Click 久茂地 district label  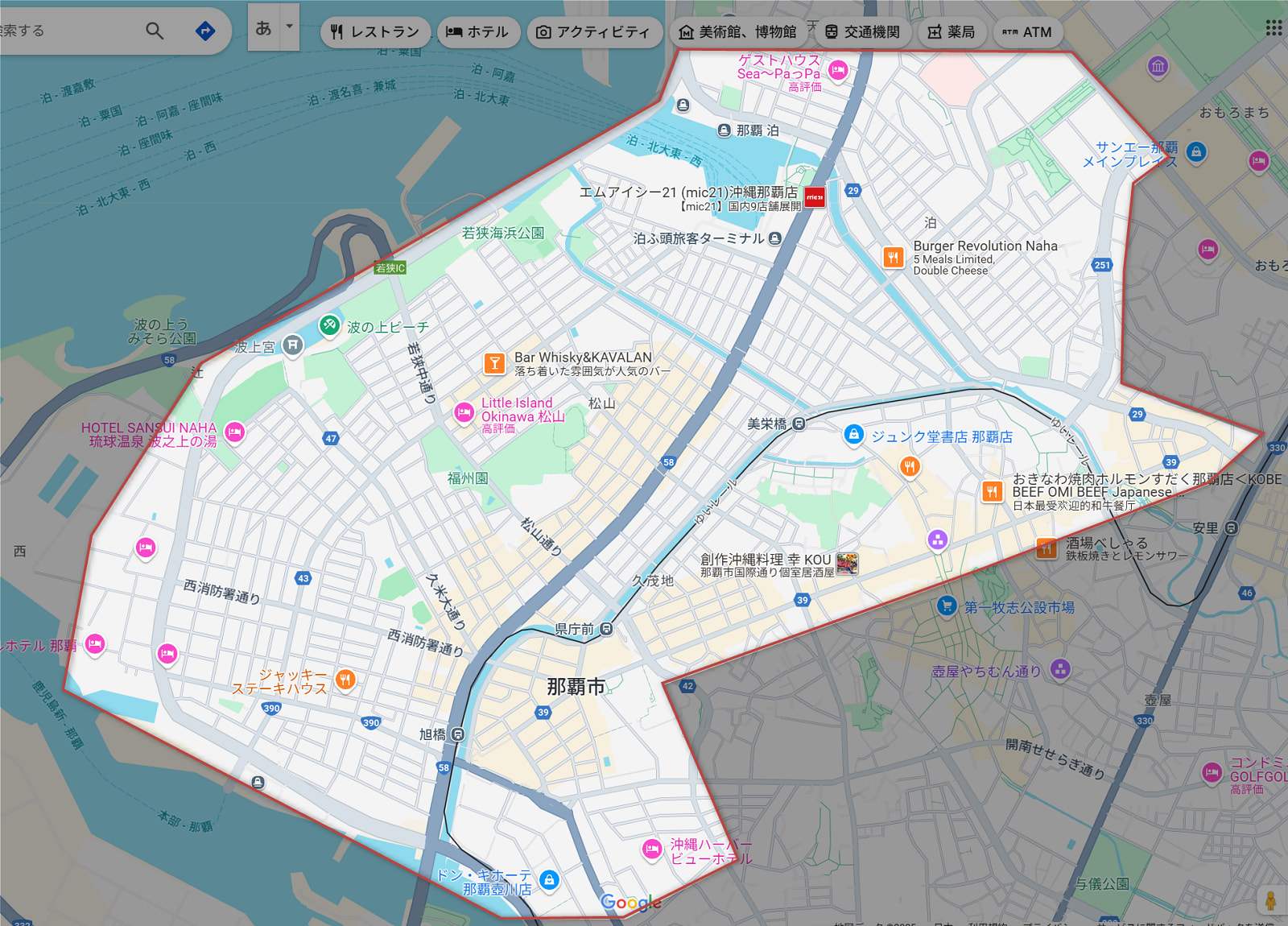point(653,581)
